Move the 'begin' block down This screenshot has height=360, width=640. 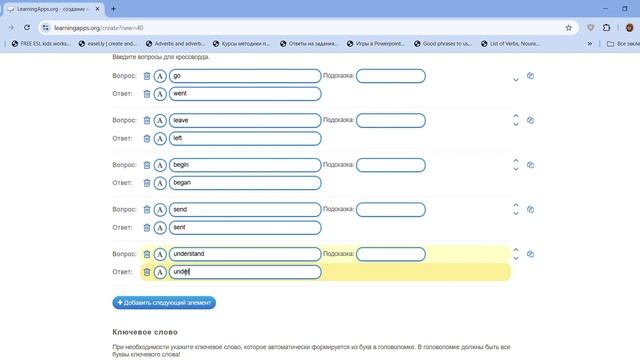pos(516,169)
